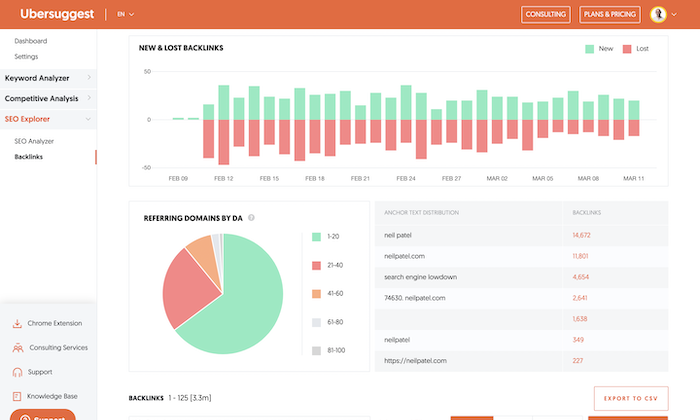Screen dimensions: 700x420
Task: Open SEO Analyzer page
Action: [x=34, y=141]
